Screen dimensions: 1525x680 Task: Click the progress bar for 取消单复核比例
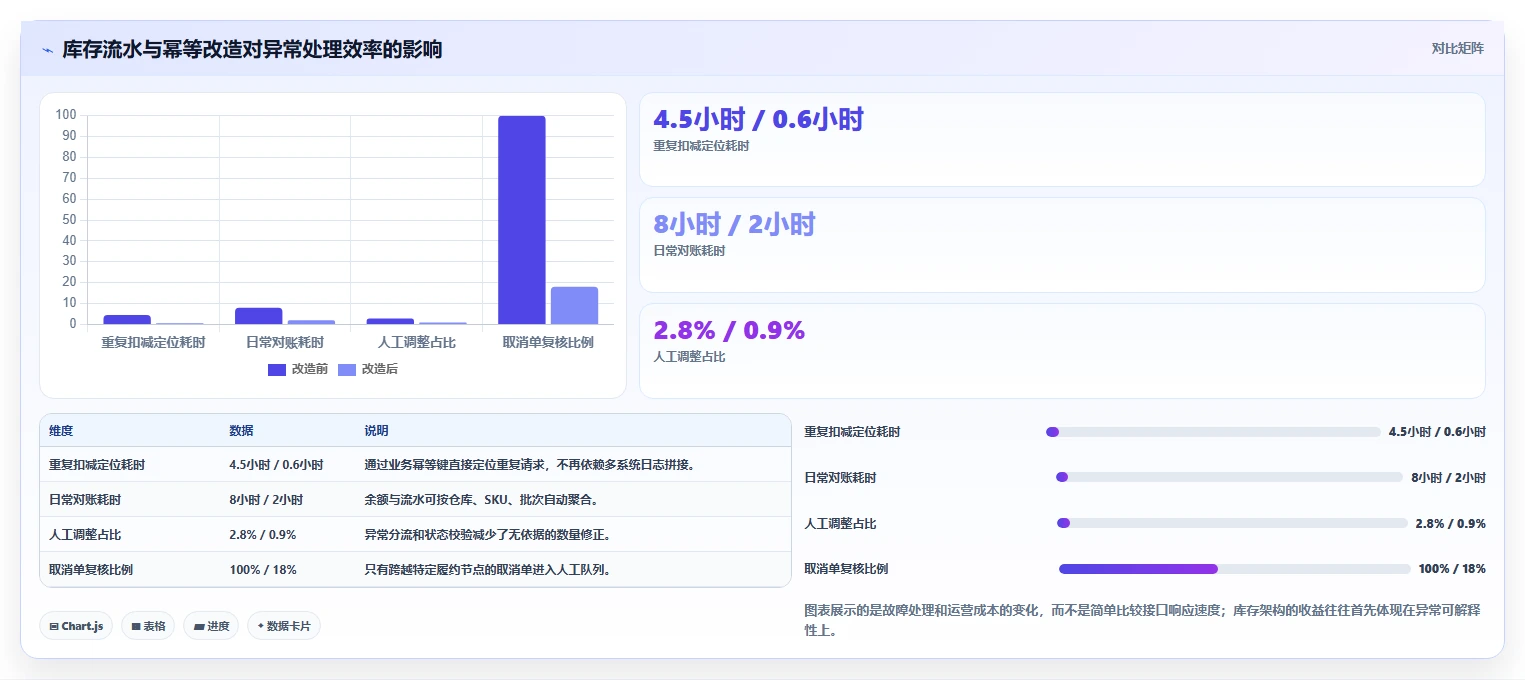tap(1235, 569)
